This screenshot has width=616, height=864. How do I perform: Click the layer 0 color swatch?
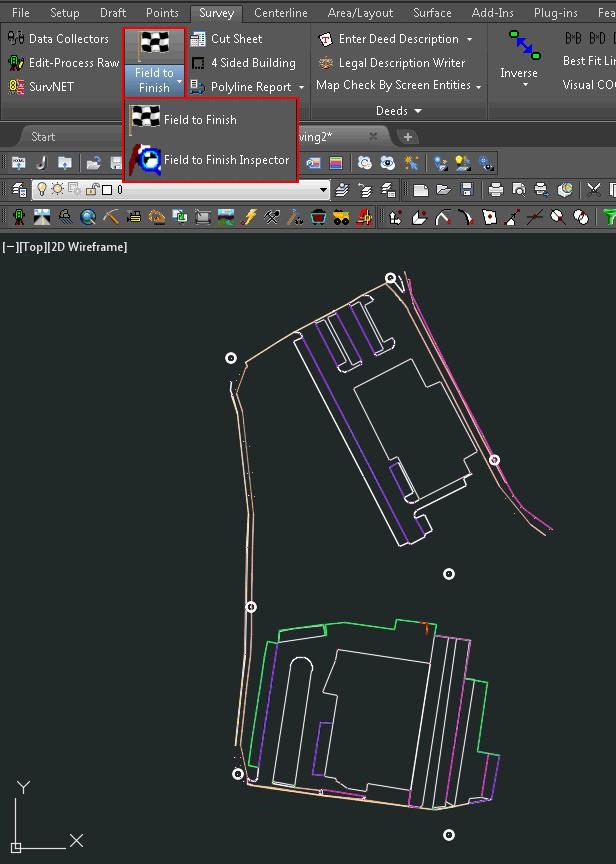pos(107,190)
